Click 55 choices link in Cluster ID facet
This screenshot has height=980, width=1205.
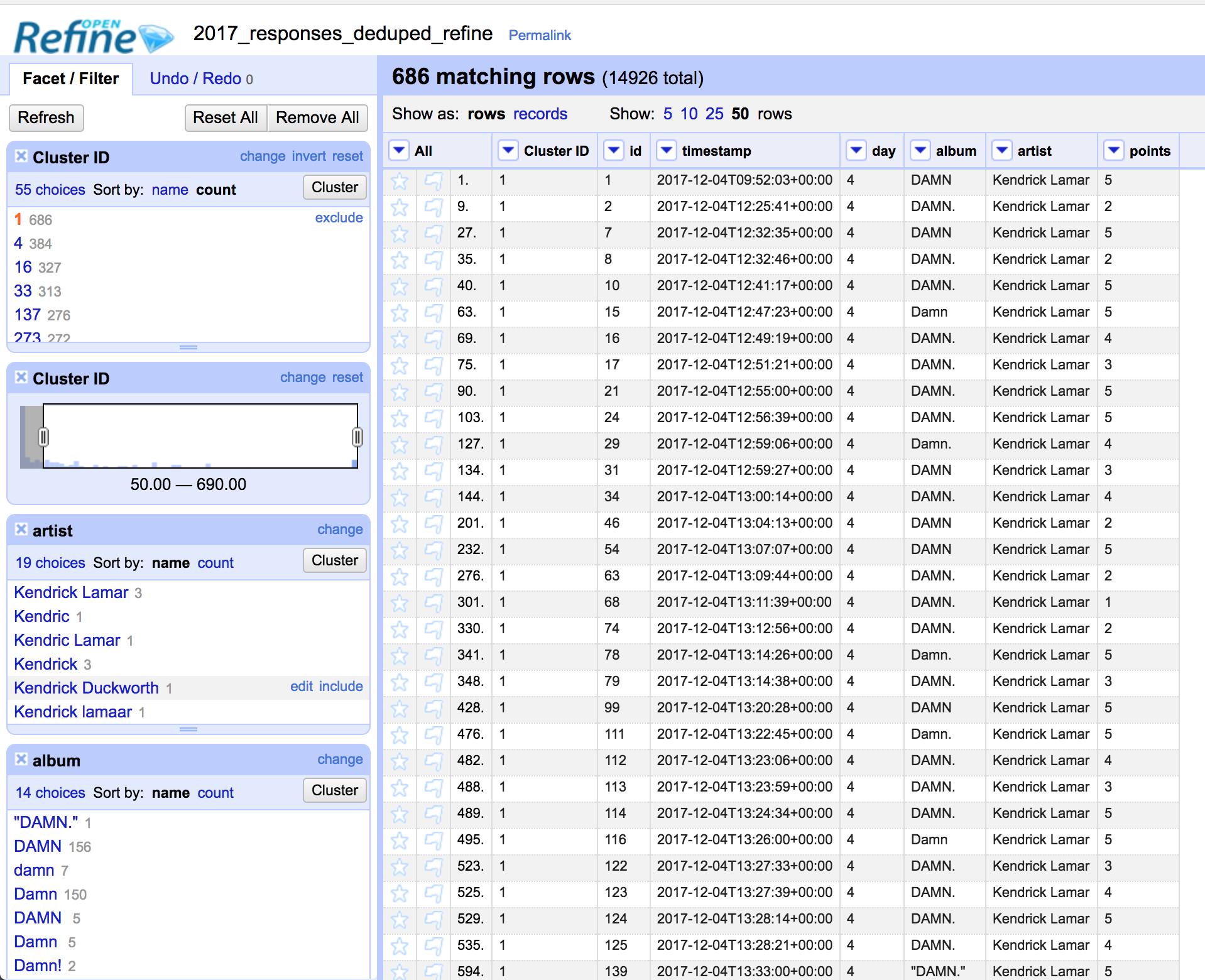50,190
